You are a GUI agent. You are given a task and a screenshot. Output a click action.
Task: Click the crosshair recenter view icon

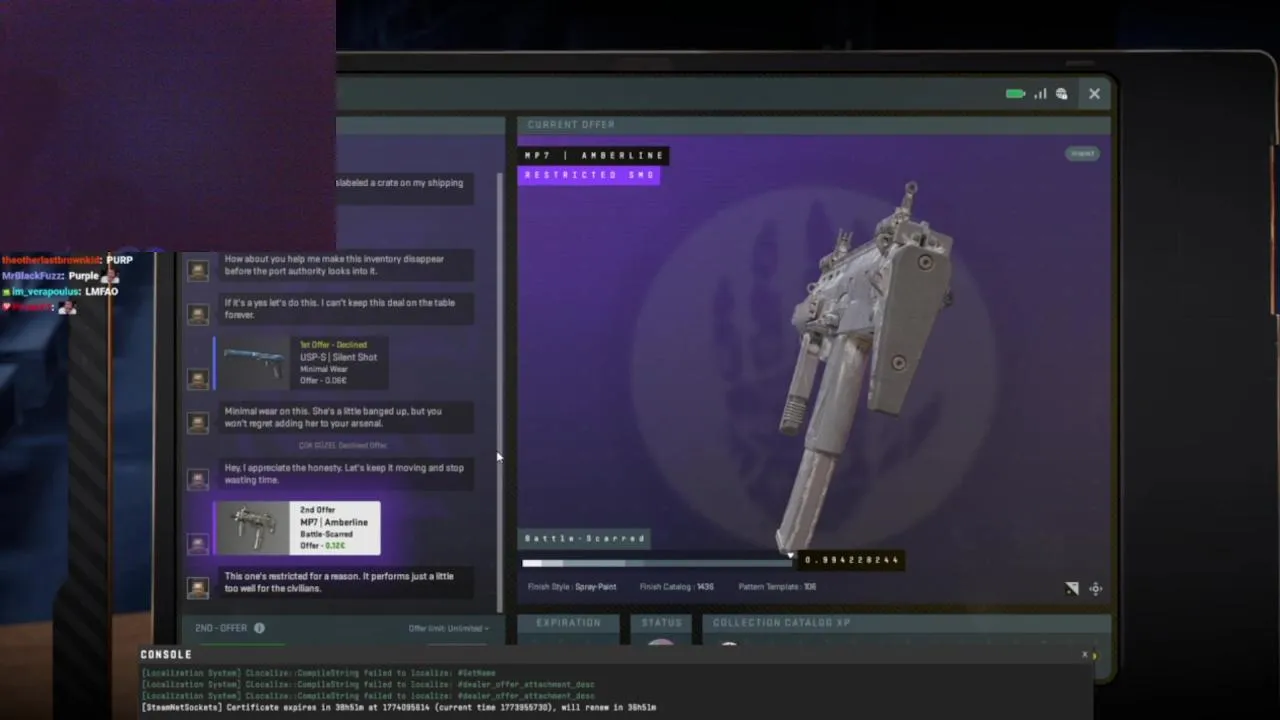coord(1096,589)
